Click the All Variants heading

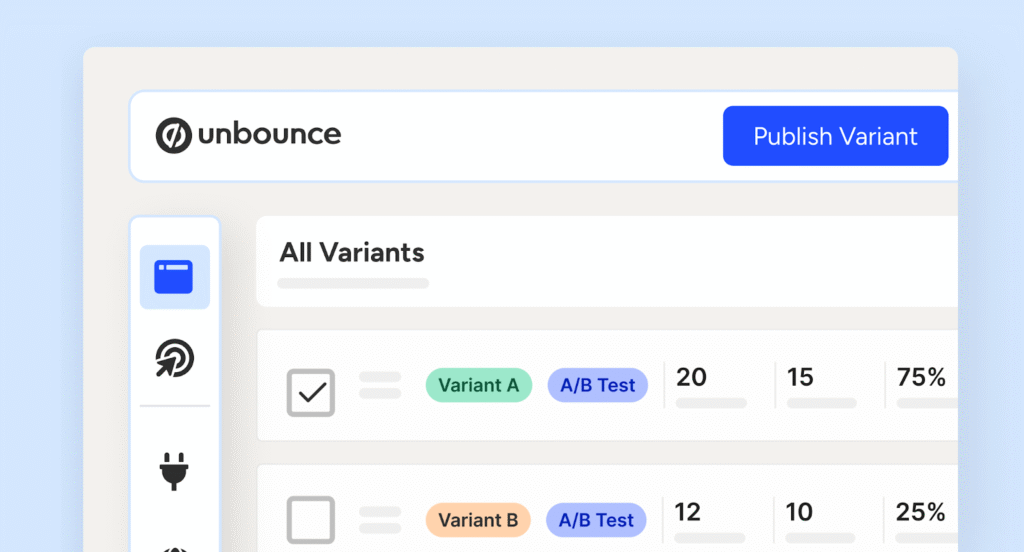(352, 252)
